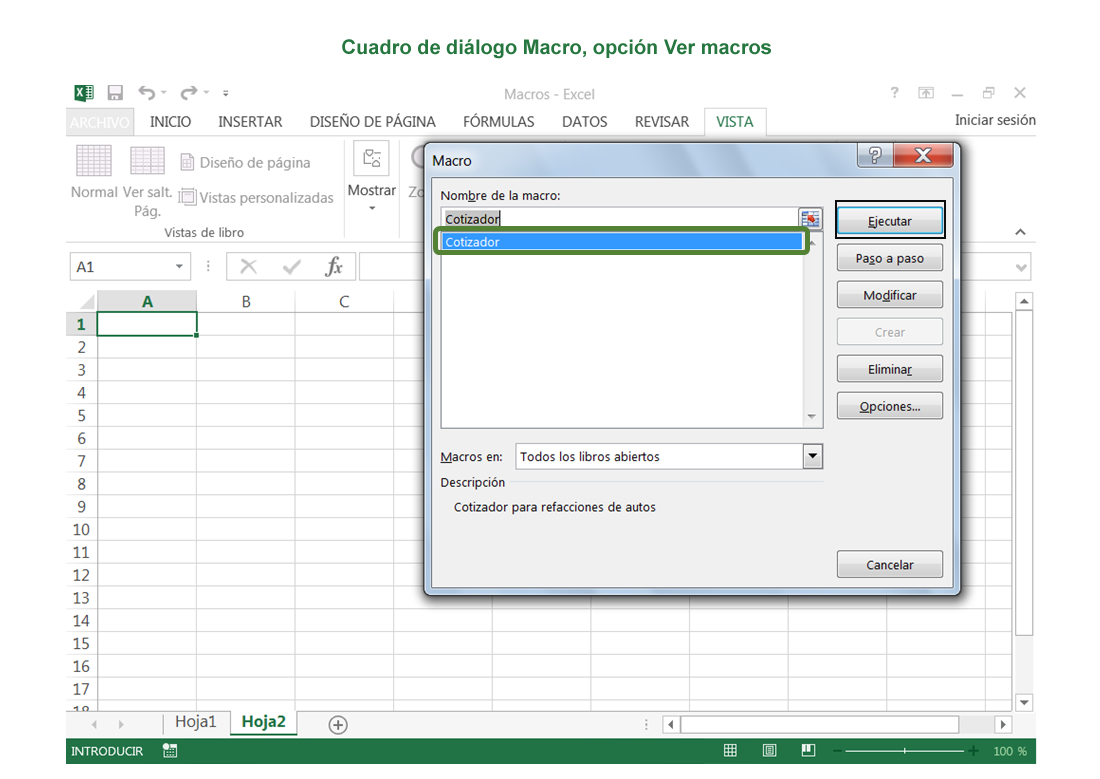Click Cancelar in the Macro dialog
1100x779 pixels.
point(890,565)
